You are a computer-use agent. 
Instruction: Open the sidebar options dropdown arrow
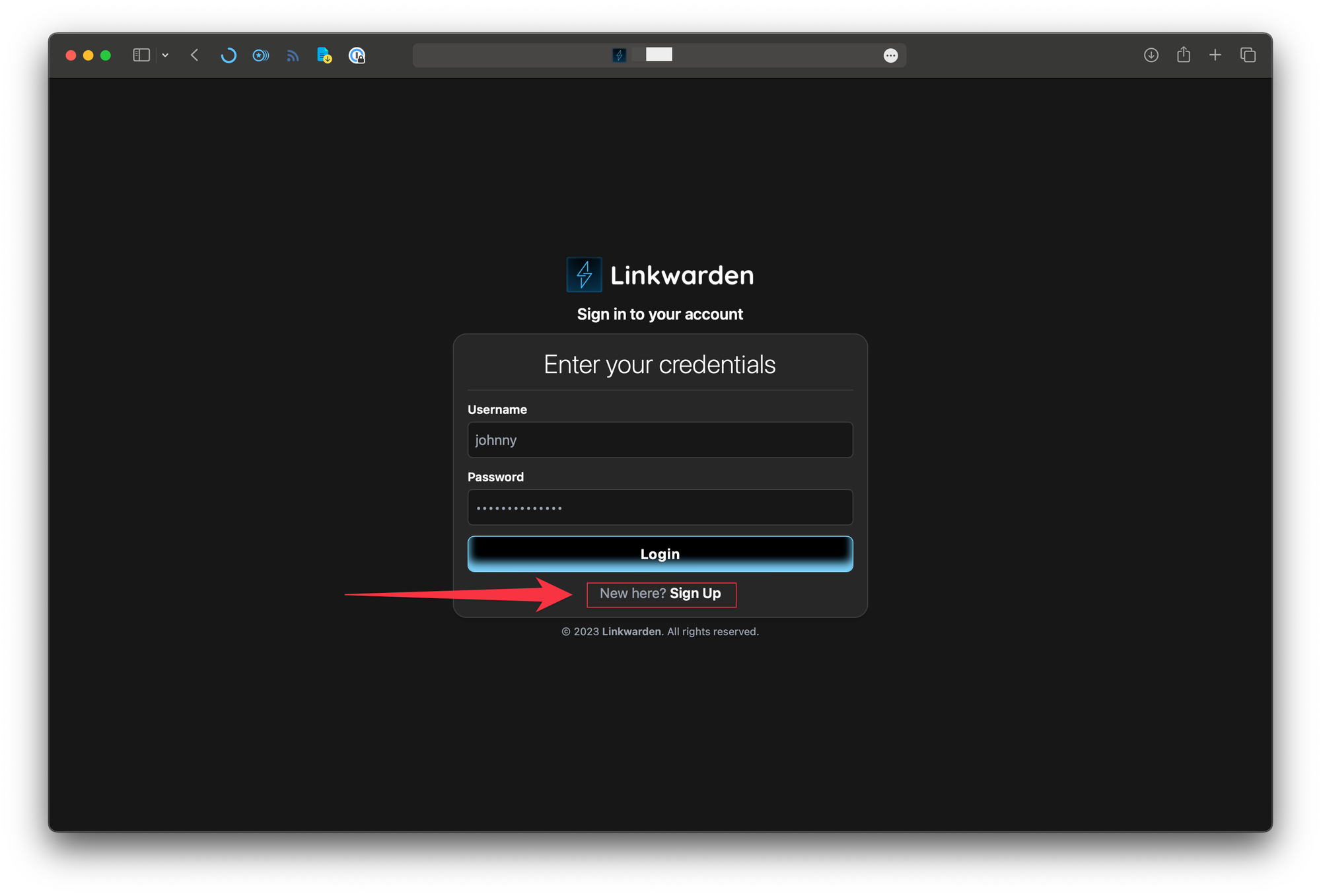click(x=165, y=55)
